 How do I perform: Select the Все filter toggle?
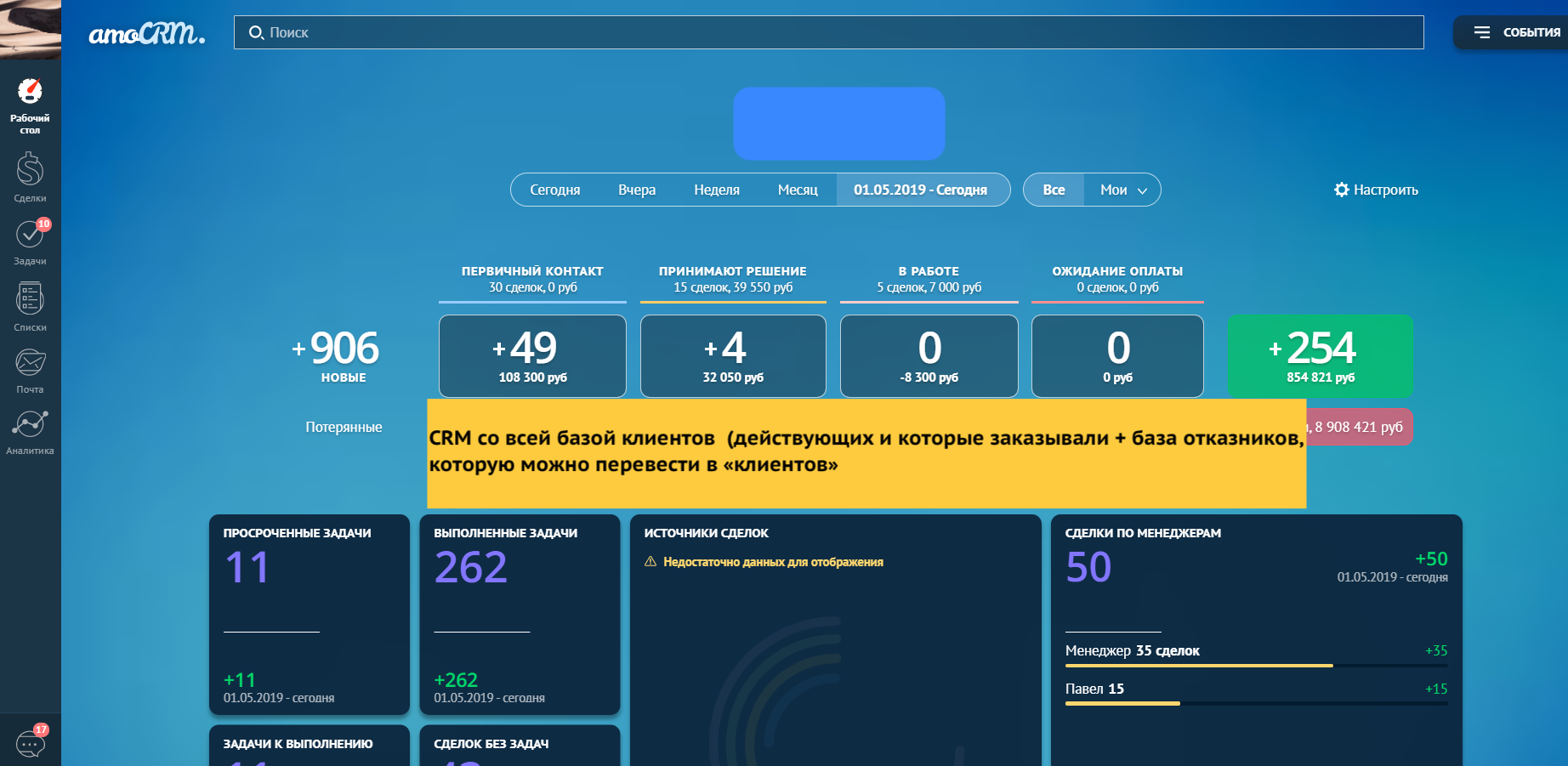coord(1054,190)
